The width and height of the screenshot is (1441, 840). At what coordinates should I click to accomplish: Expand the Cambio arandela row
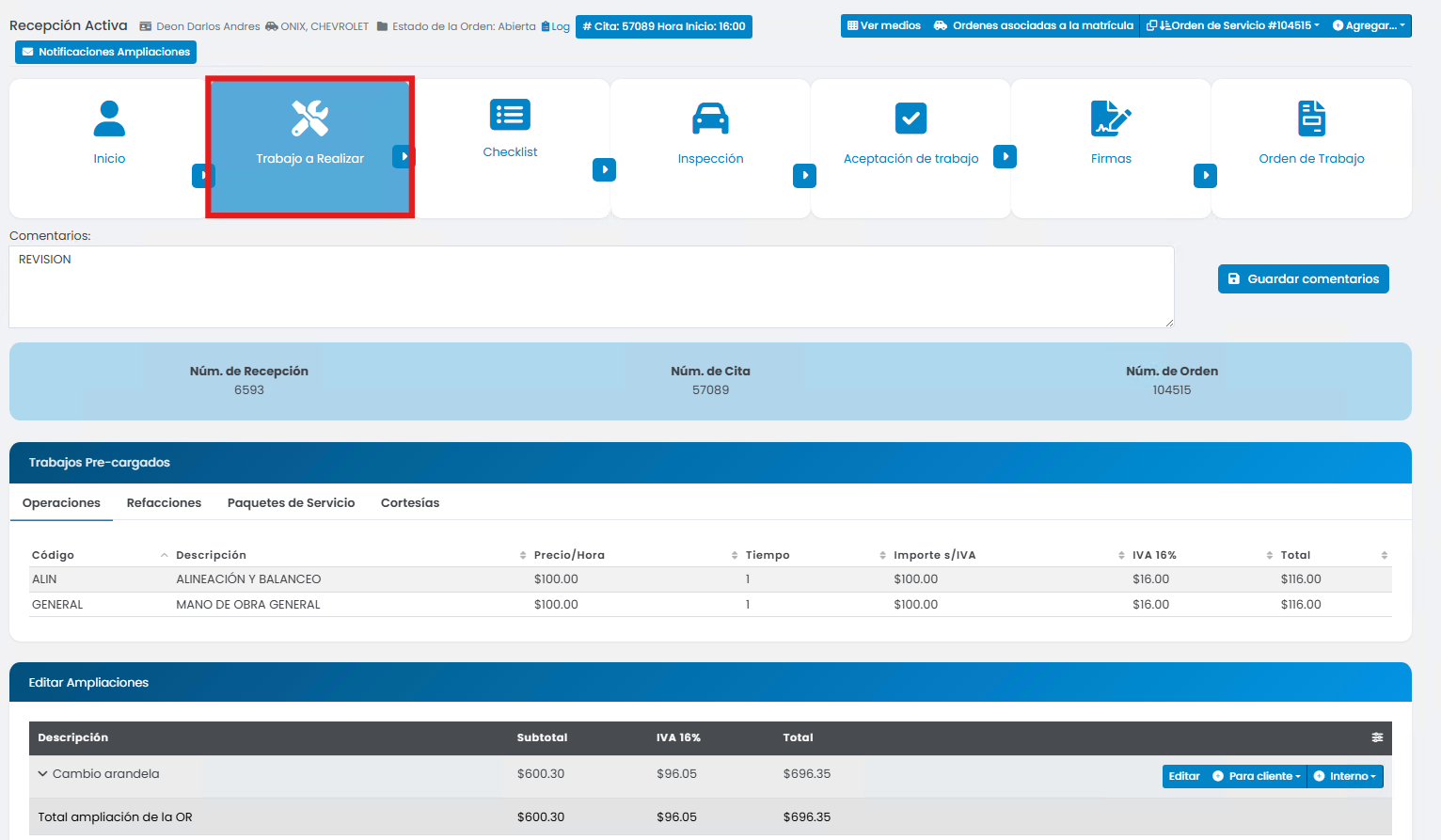point(42,774)
